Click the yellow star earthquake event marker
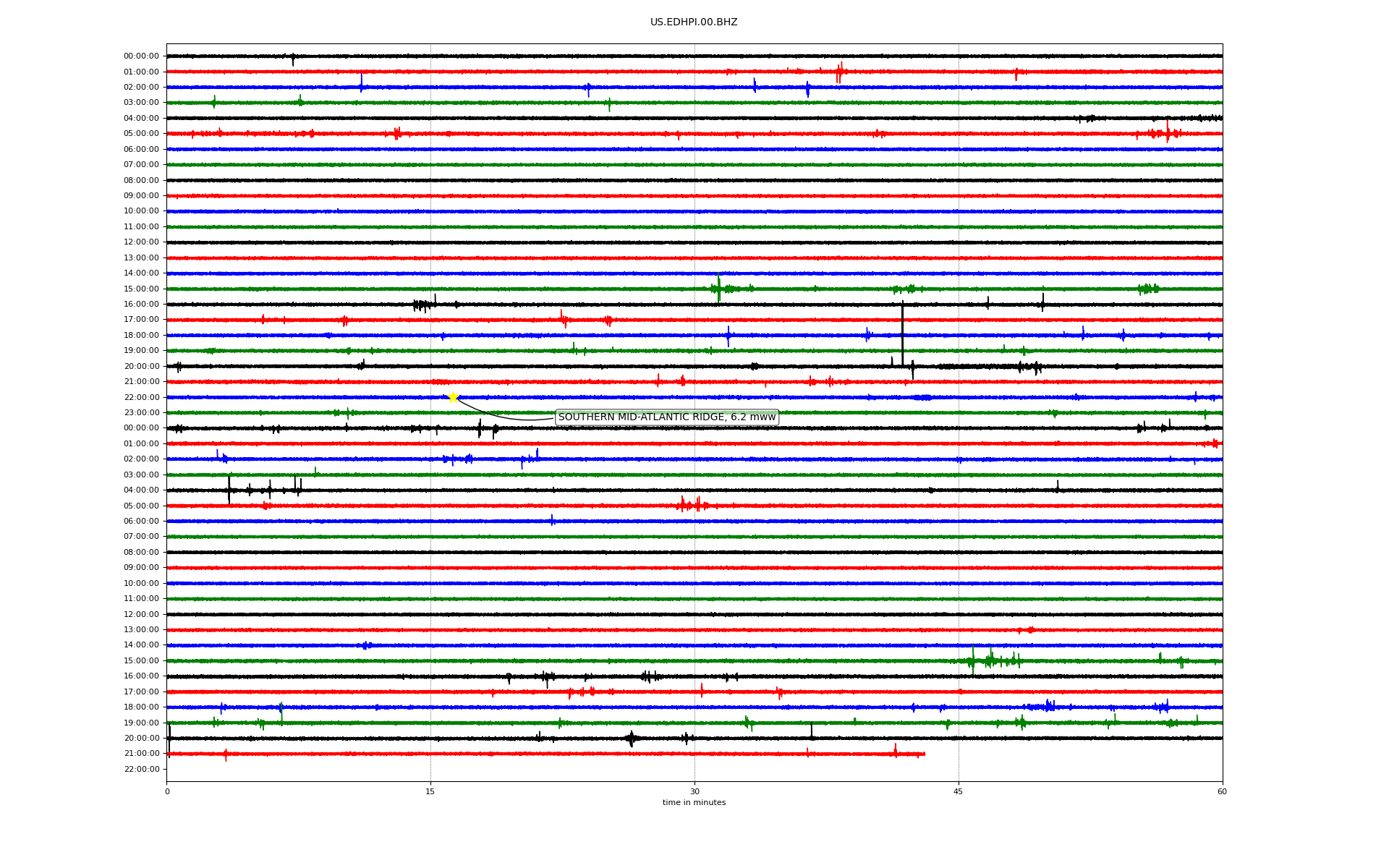1389x868 pixels. 453,397
